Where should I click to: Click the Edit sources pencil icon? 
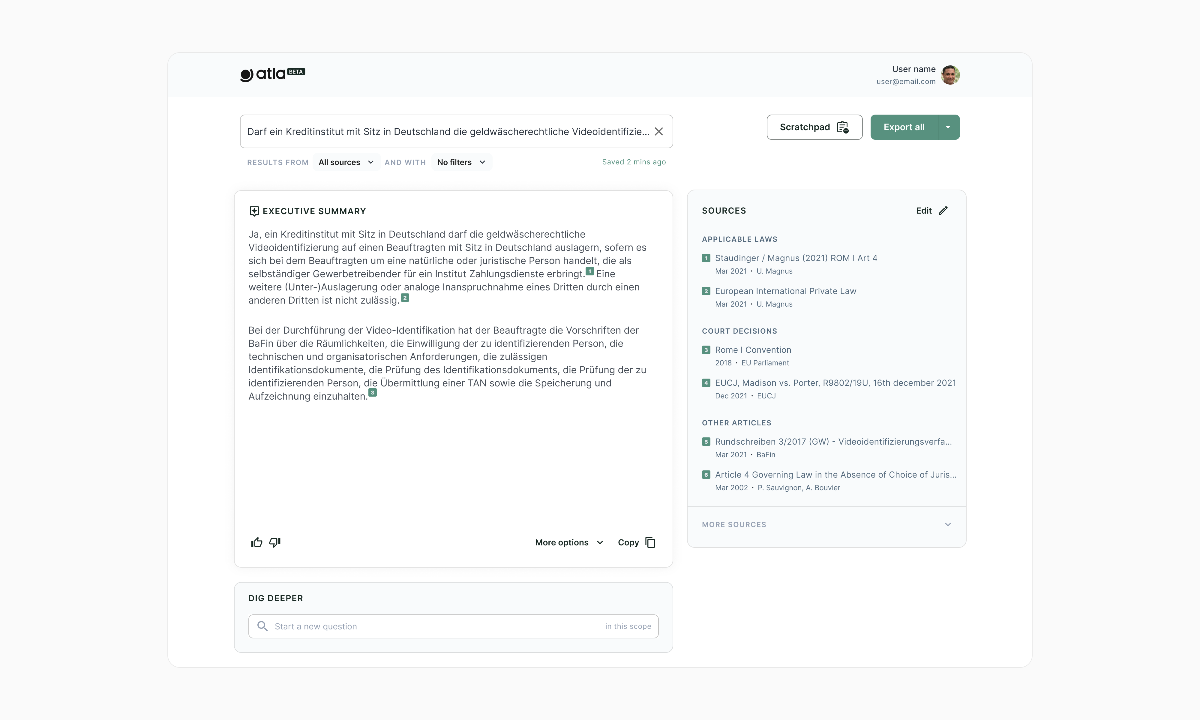tap(943, 211)
